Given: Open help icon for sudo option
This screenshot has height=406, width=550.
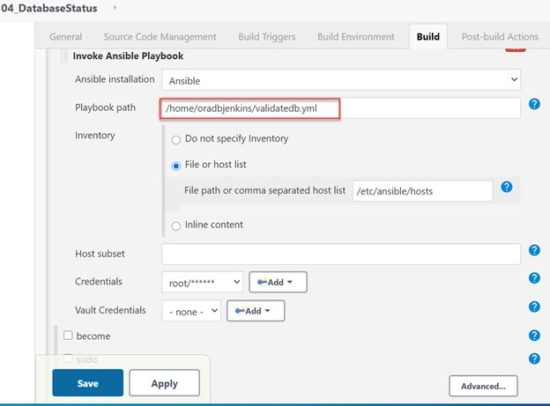Looking at the screenshot, I should [534, 359].
